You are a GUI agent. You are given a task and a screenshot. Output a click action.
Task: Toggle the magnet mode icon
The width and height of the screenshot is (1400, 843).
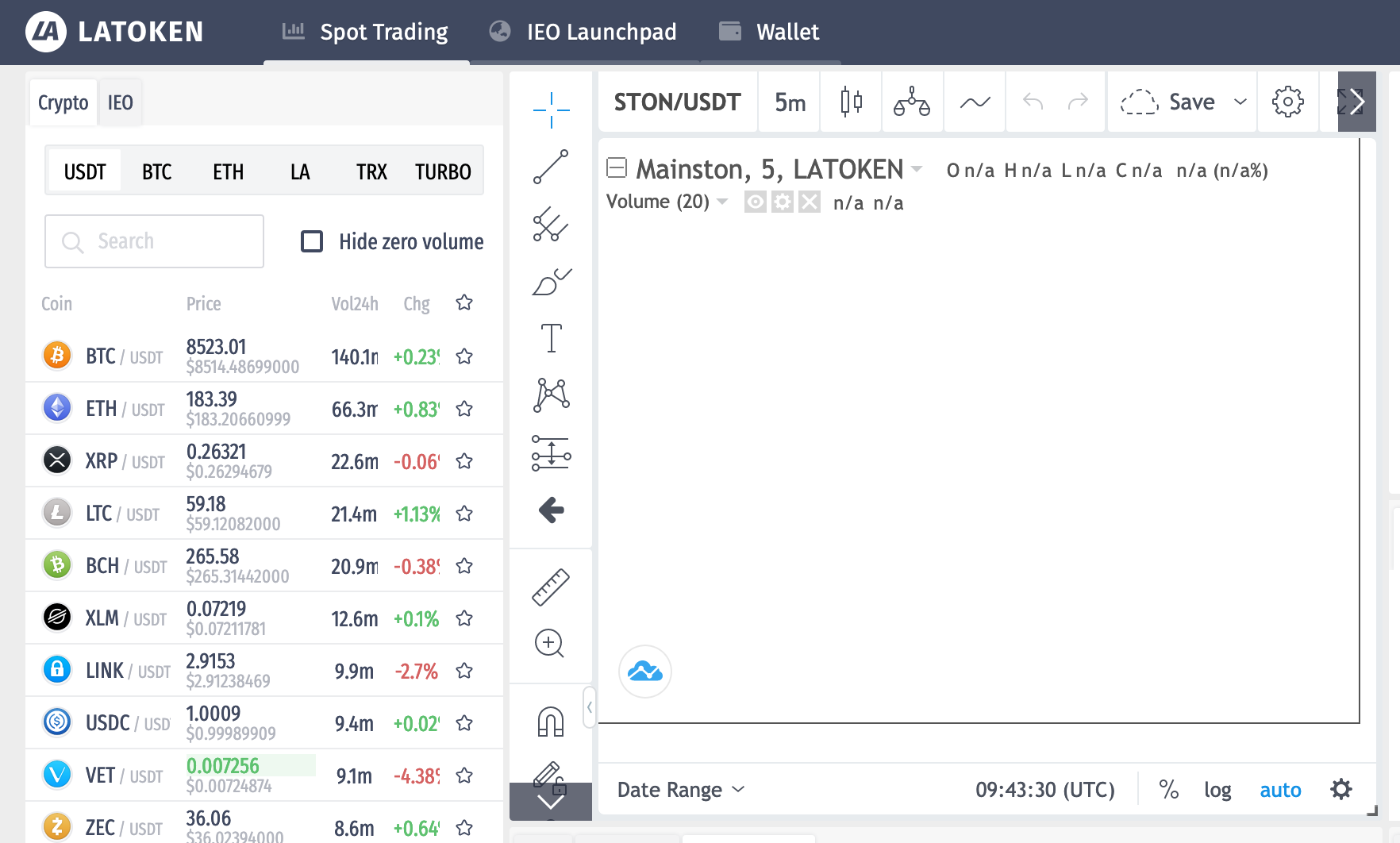pos(551,722)
